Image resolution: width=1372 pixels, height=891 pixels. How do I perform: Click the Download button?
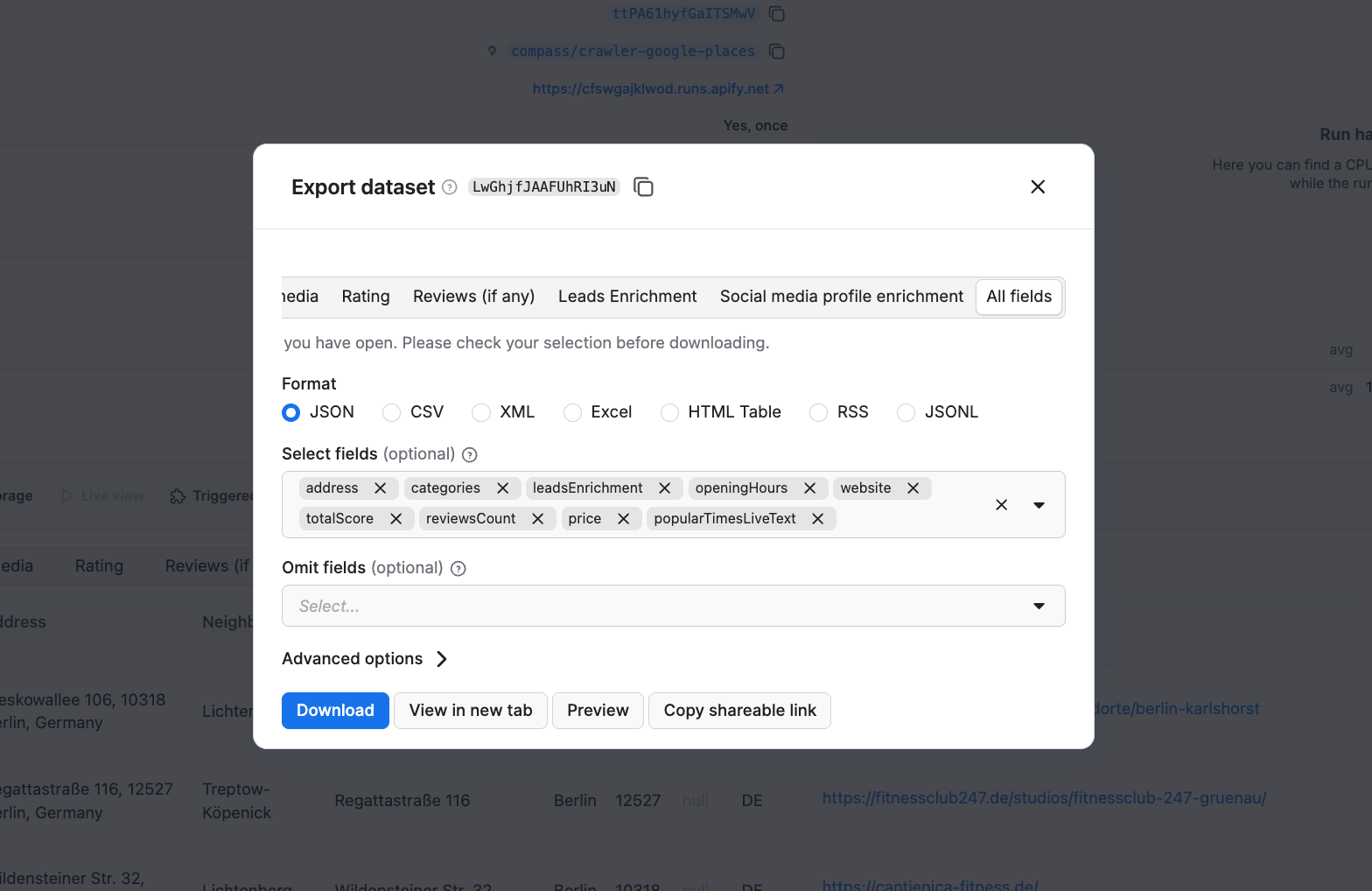[x=335, y=711]
